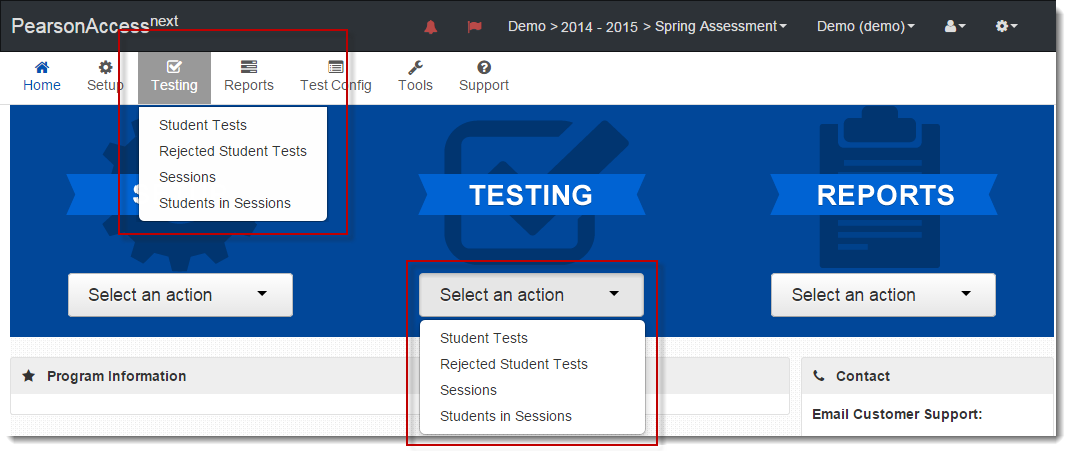
Task: Expand the Spring Assessment administration dropdown
Action: 647,26
